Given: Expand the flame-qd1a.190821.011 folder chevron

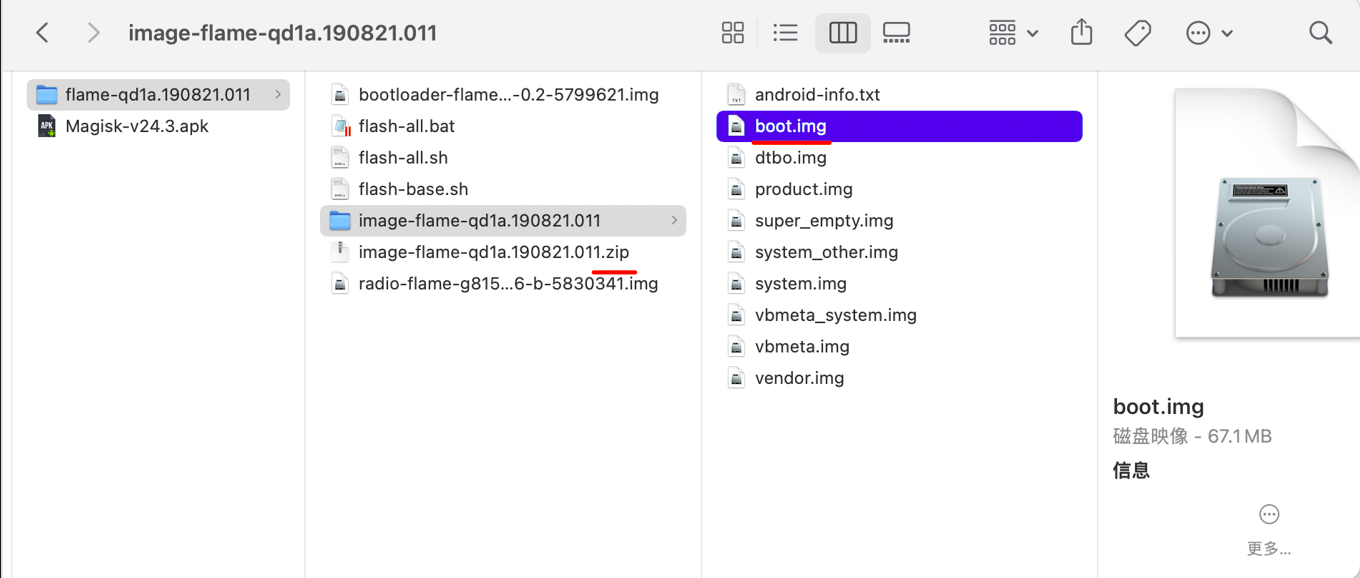Looking at the screenshot, I should coord(278,95).
